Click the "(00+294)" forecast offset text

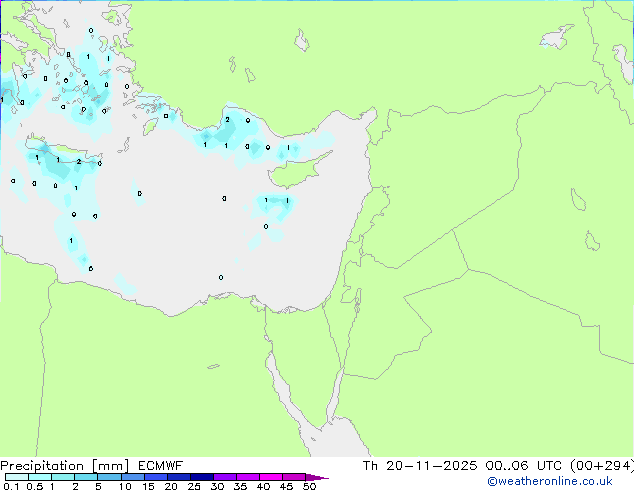[x=602, y=466]
